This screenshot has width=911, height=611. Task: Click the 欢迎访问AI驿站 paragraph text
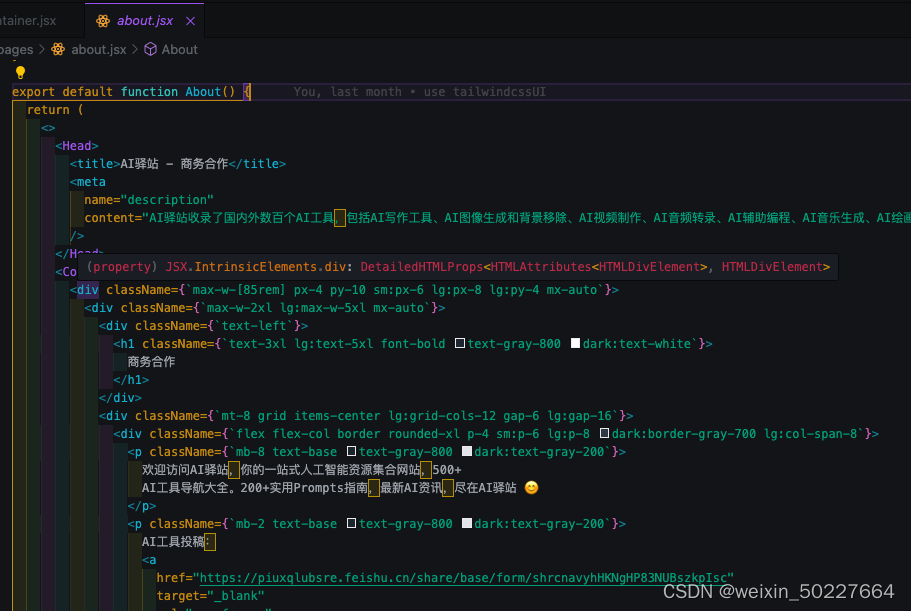tap(302, 470)
